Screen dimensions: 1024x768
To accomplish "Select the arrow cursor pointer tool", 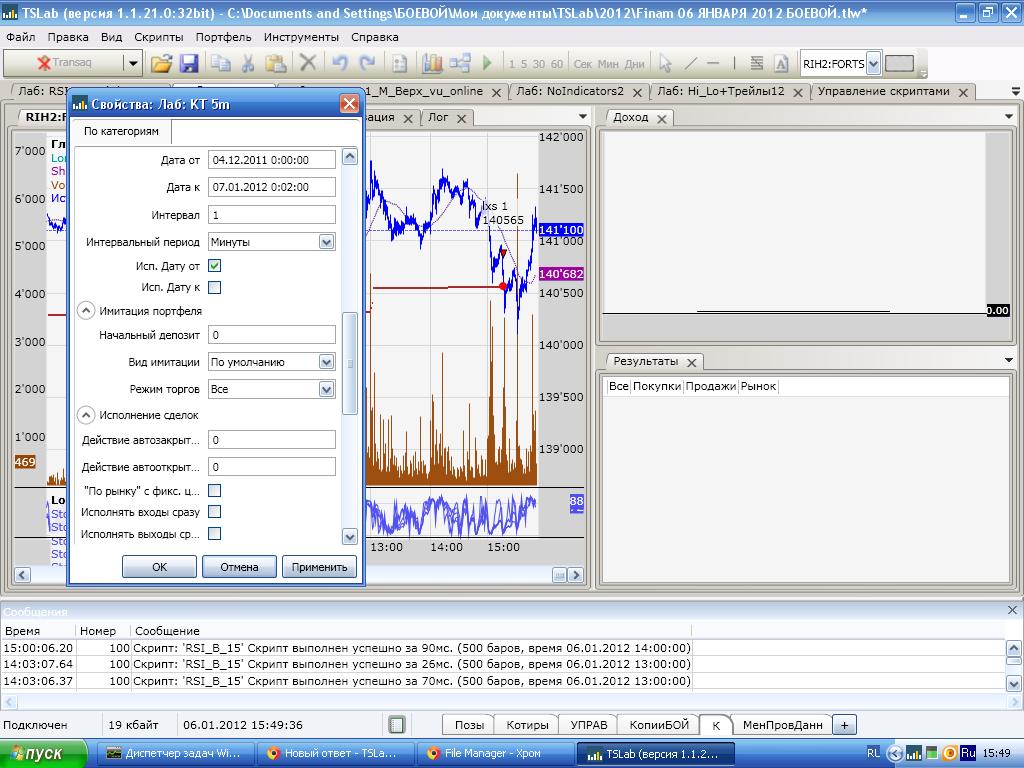I will pos(665,63).
